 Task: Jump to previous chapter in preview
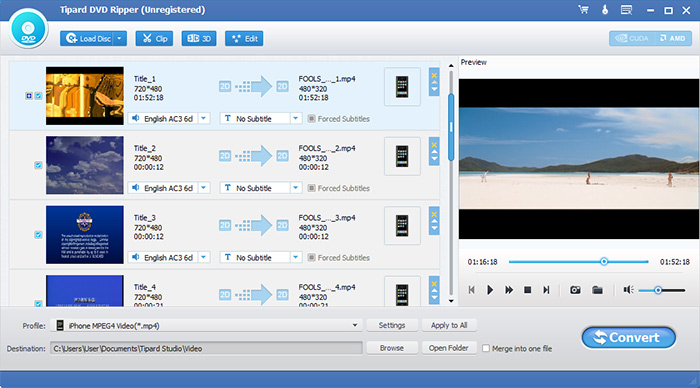tap(471, 290)
